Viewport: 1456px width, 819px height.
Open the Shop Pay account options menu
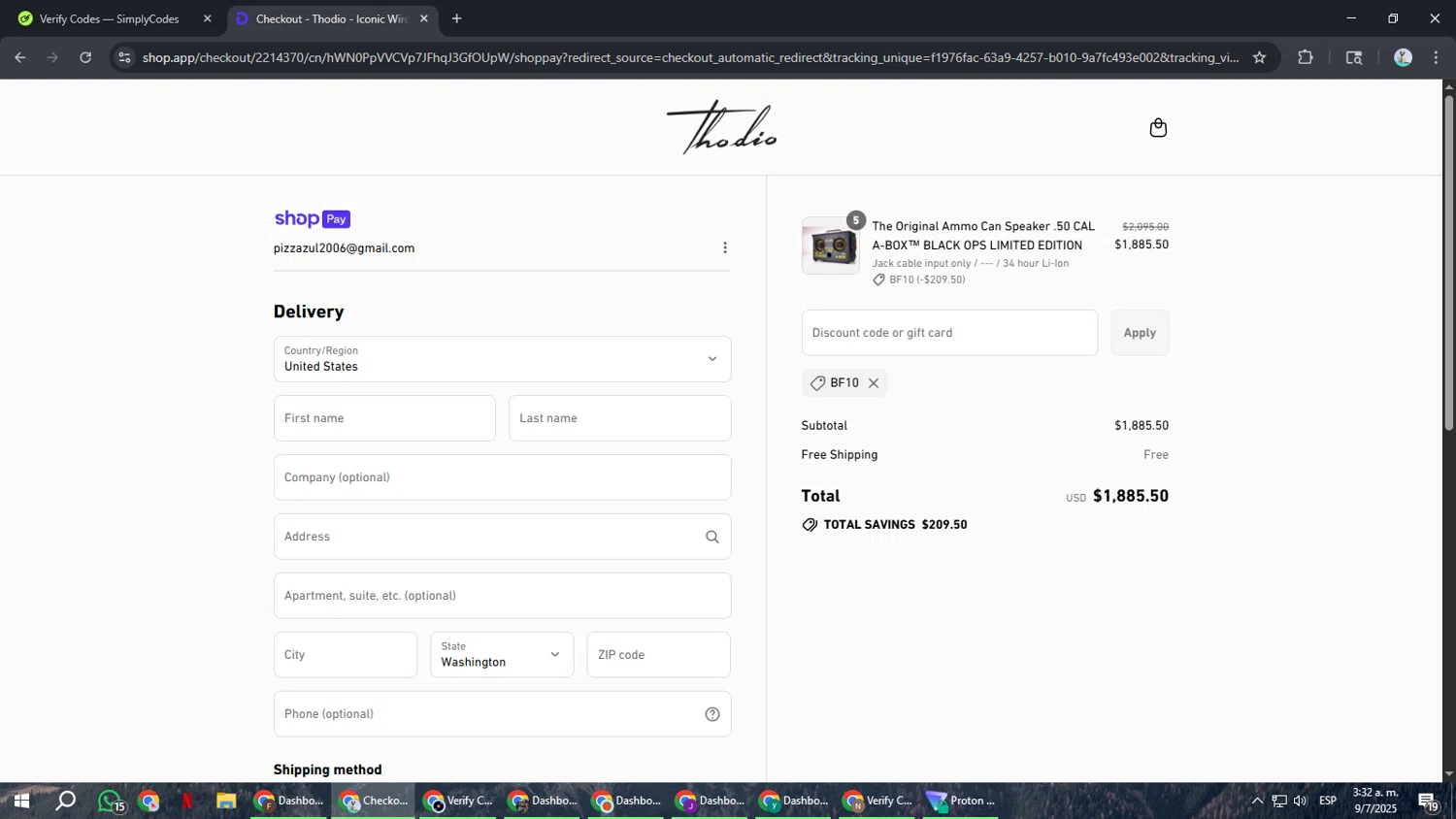tap(725, 247)
